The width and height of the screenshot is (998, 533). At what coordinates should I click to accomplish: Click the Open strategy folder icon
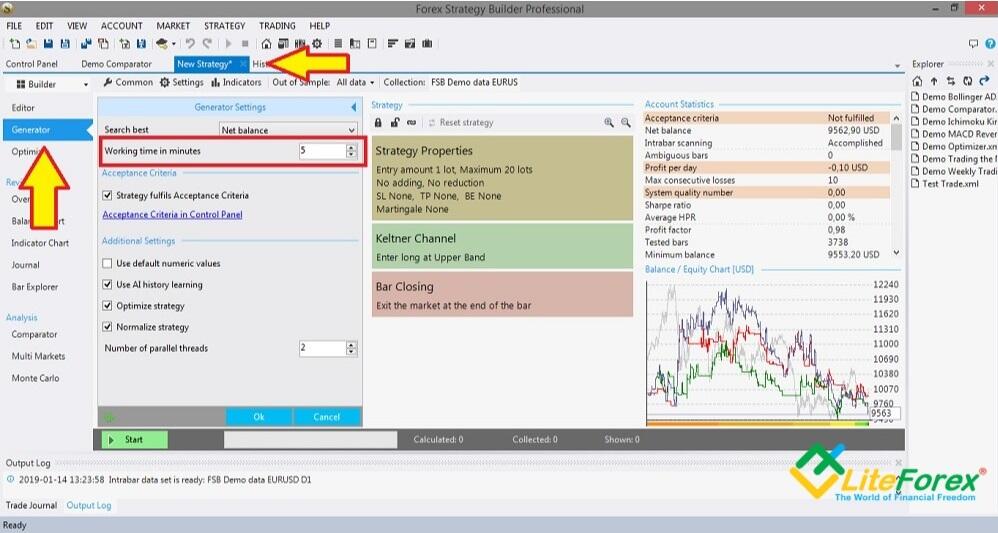(31, 44)
